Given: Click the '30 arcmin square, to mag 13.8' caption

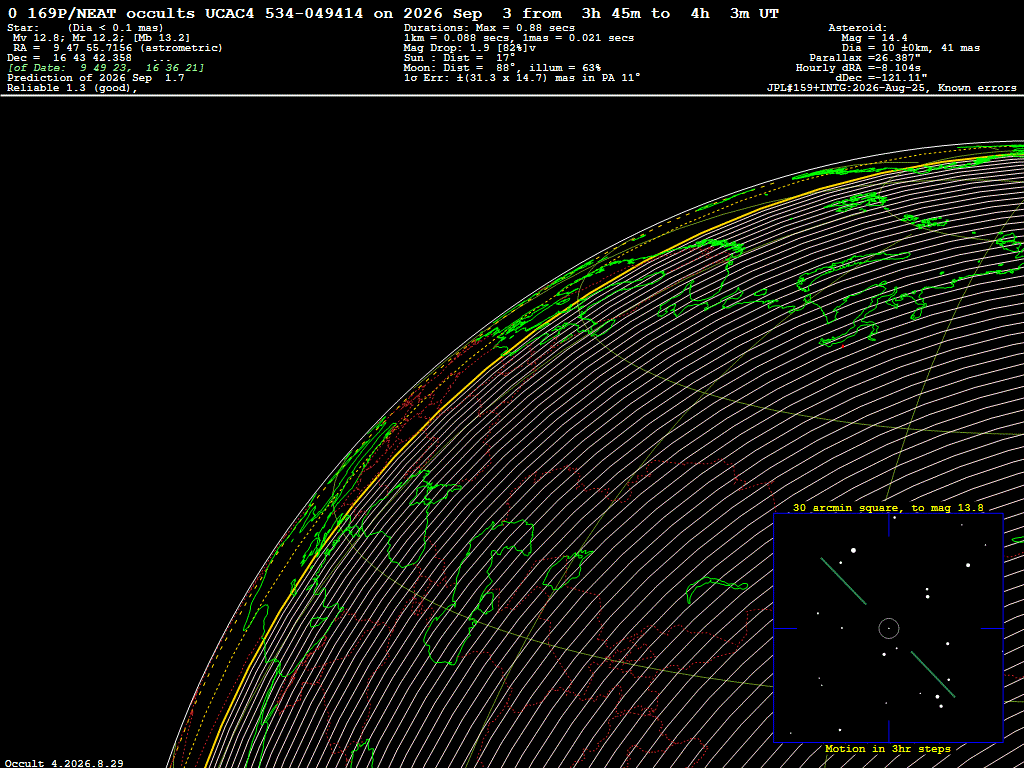Looking at the screenshot, I should pos(888,507).
